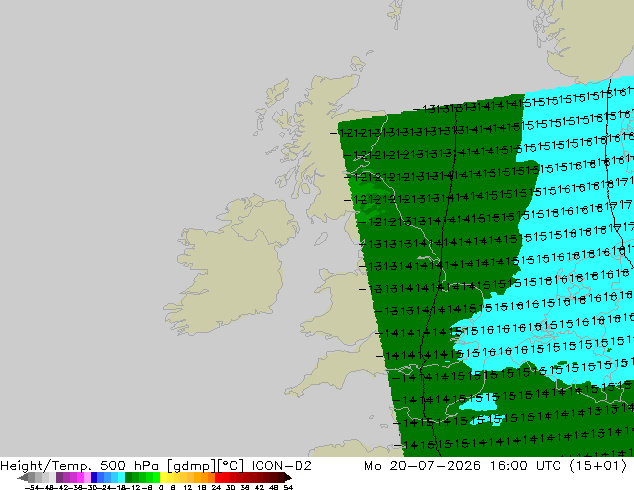Select the dark blue swatch in the legend
This screenshot has width=634, height=490.
[x=94, y=477]
